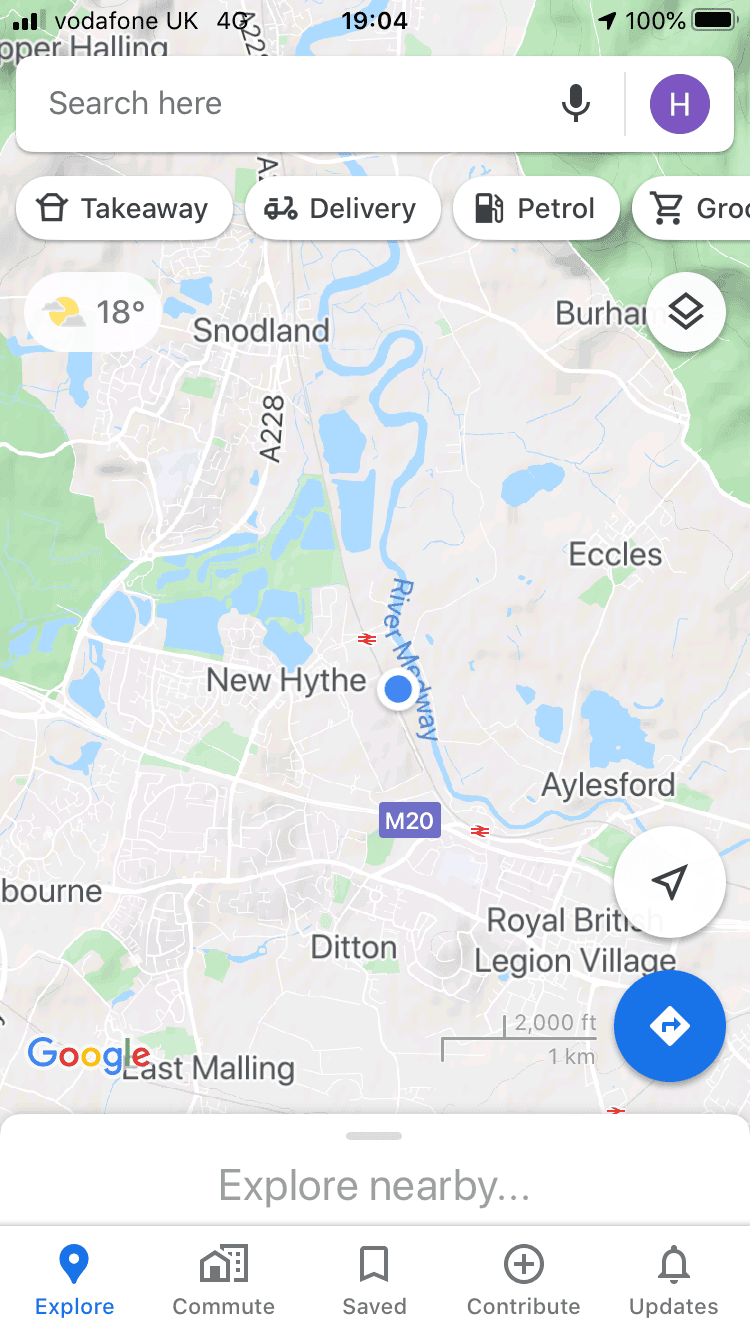Viewport: 750px width, 1334px height.
Task: Expand the Explore nearby bottom sheet handle
Action: point(374,1136)
